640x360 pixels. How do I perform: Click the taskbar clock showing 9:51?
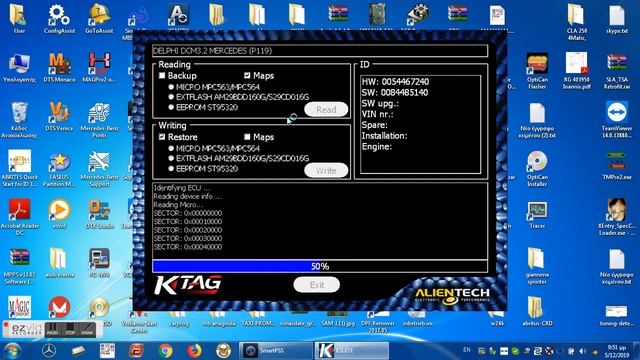pos(617,351)
